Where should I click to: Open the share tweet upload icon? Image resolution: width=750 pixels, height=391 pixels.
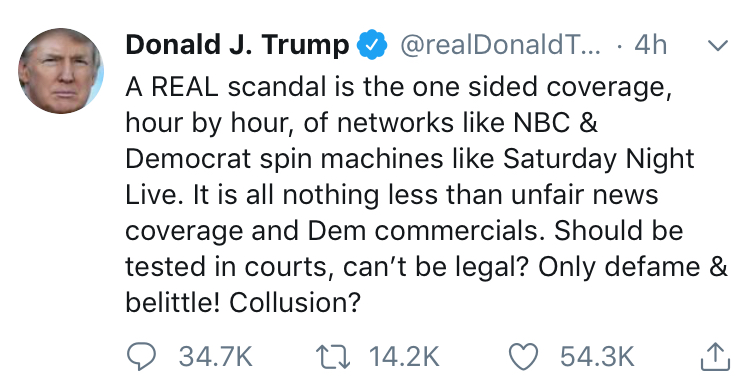click(715, 357)
